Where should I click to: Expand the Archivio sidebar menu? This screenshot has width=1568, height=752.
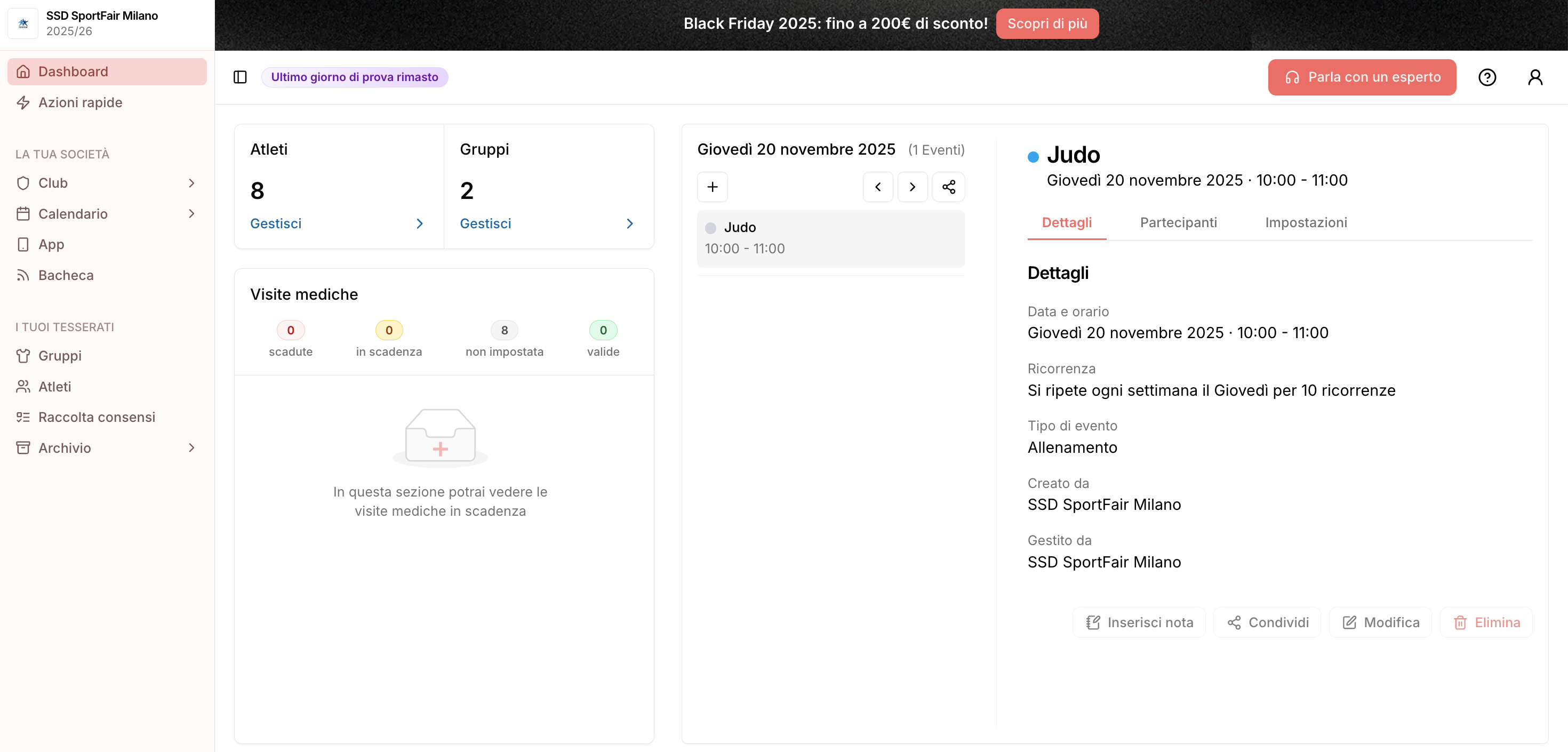107,447
